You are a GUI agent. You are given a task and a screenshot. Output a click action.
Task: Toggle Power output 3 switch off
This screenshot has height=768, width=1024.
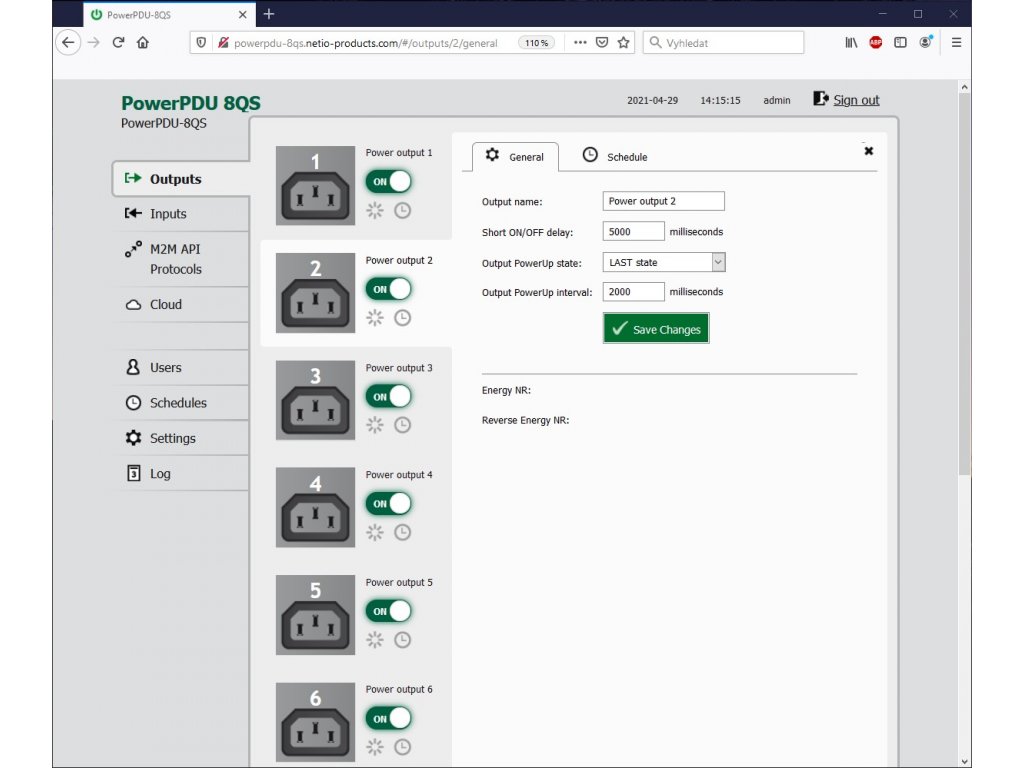389,396
